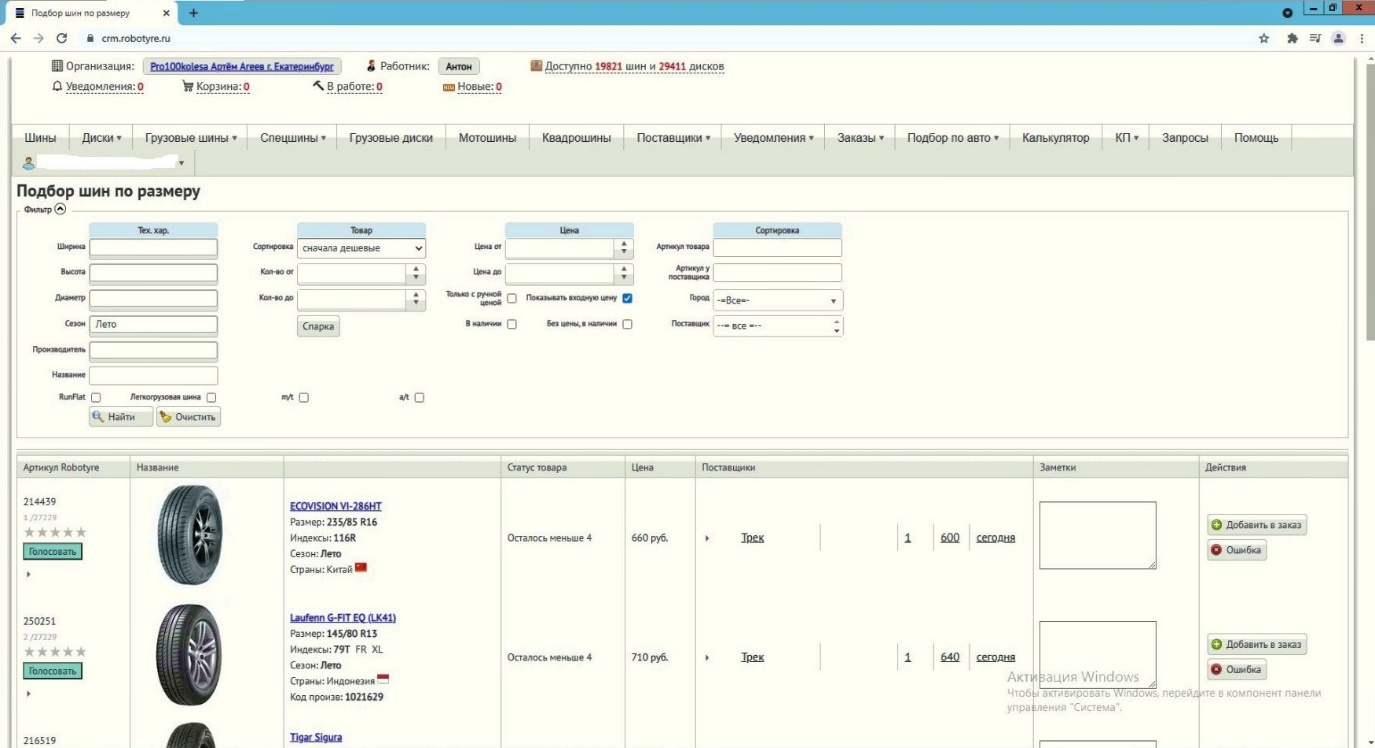Click the Уведомления bell icon in header
This screenshot has height=748, width=1375.
click(x=57, y=87)
